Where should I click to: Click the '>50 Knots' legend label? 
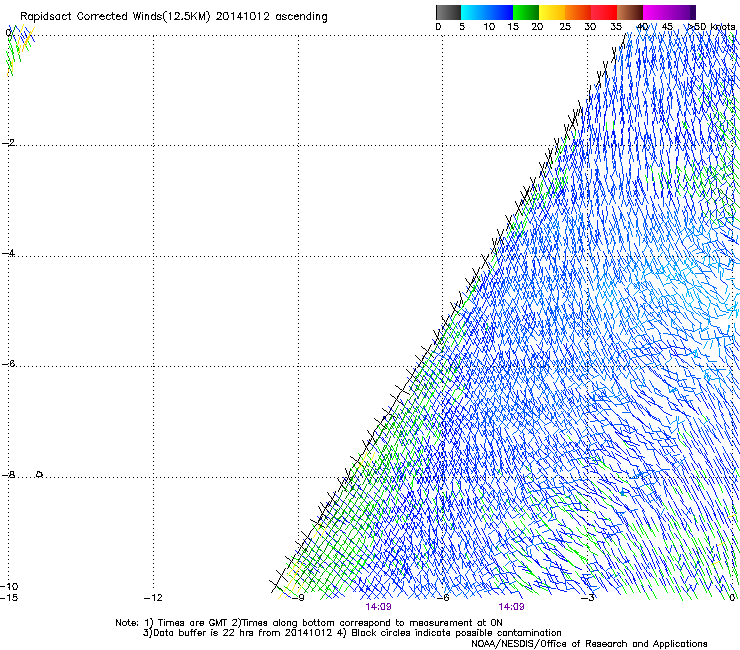click(712, 27)
